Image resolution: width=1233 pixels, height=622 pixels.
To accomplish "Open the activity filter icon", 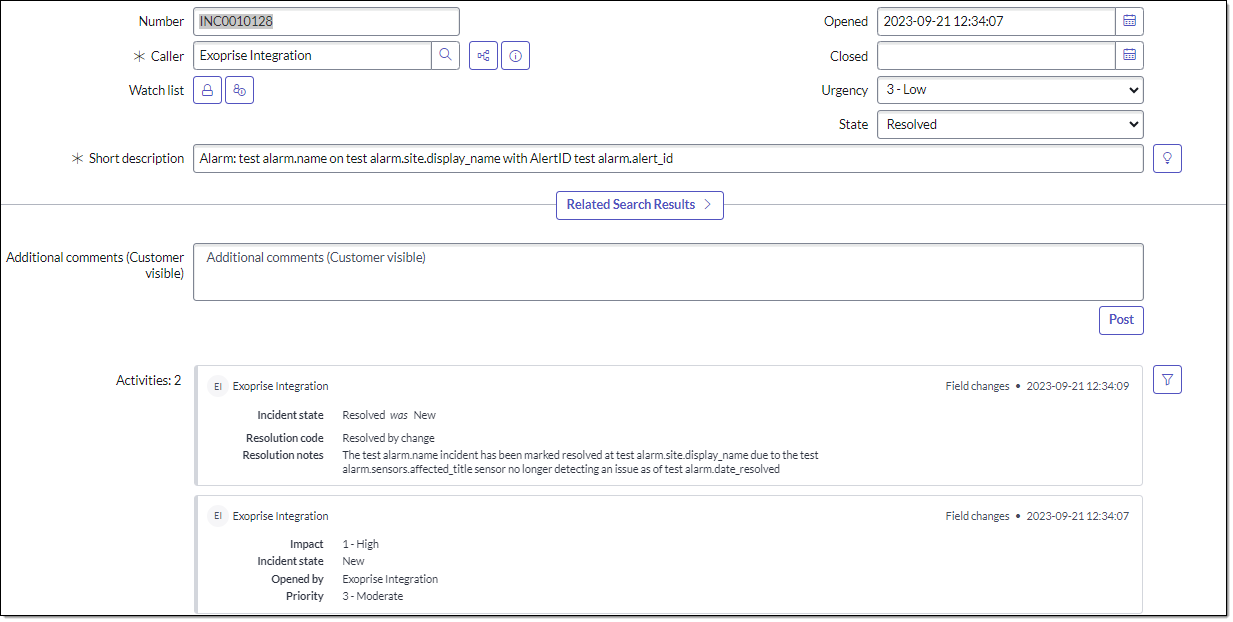I will 1167,379.
